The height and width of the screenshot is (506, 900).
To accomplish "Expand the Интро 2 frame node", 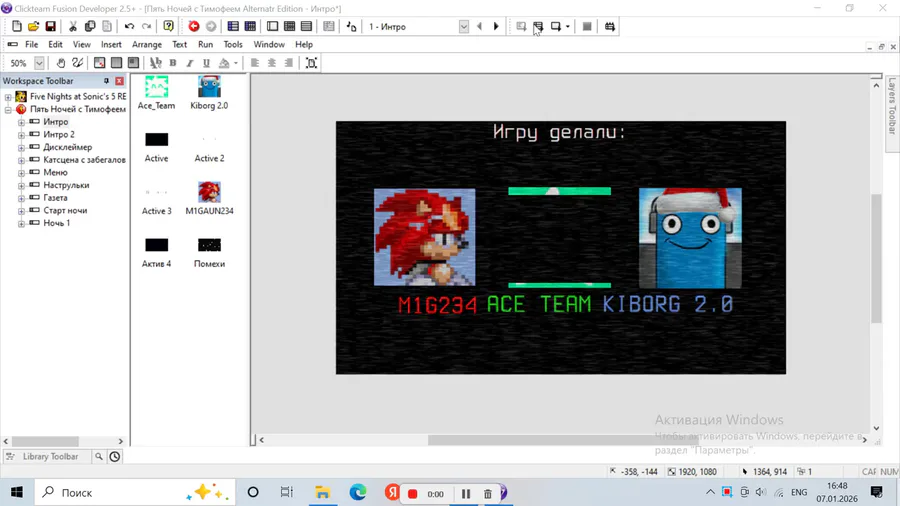I will (21, 135).
